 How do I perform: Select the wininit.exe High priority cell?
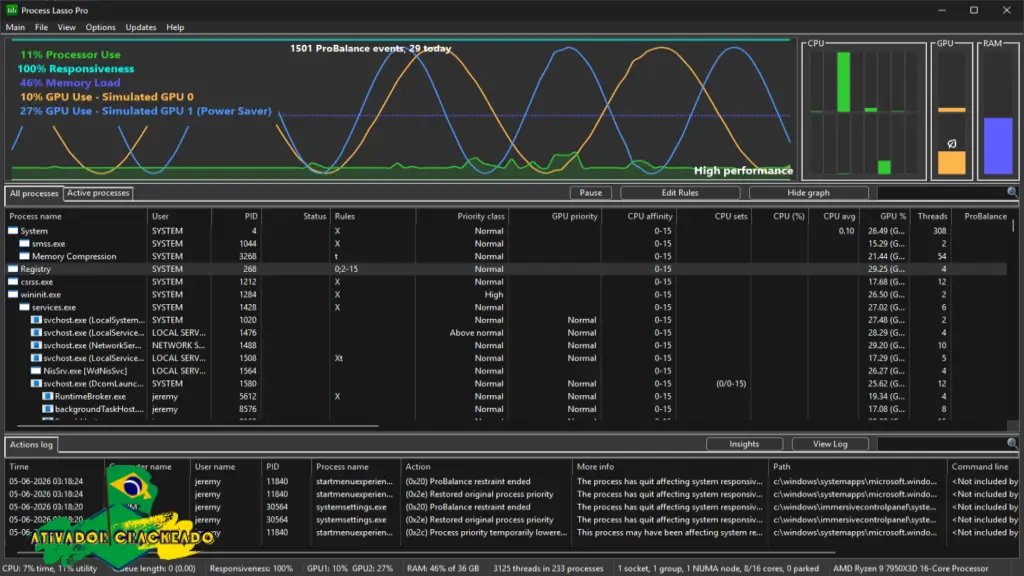[493, 295]
